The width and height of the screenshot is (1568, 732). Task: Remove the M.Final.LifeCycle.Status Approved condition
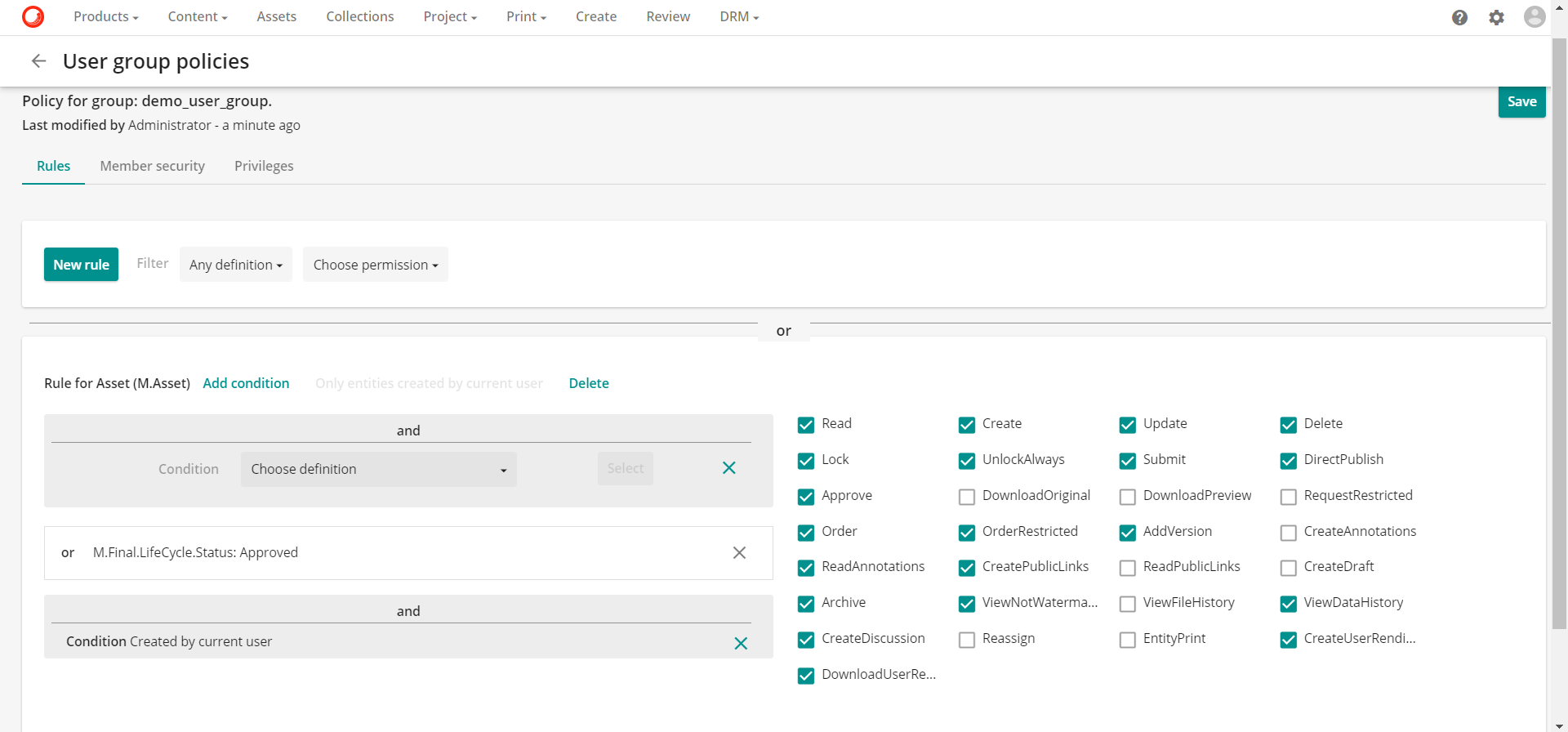coord(739,553)
